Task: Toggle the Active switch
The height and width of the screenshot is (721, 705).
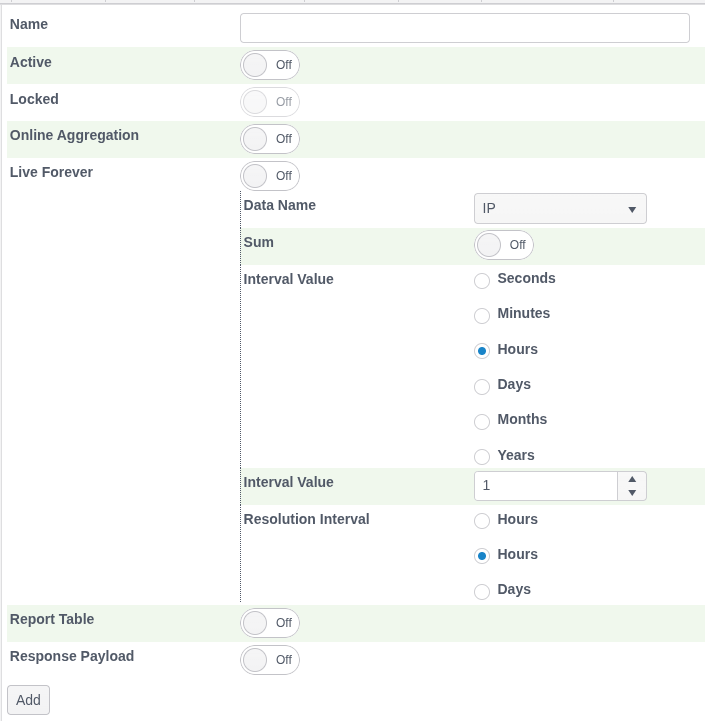Action: click(x=270, y=65)
